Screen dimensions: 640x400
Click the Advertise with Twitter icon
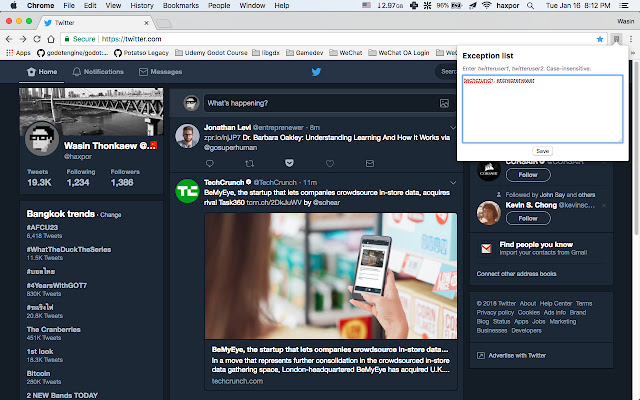click(x=481, y=356)
